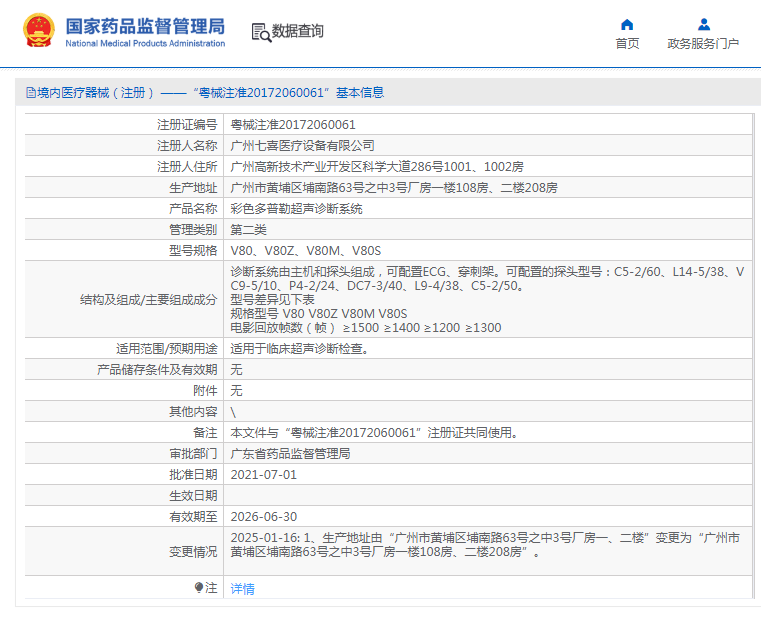The width and height of the screenshot is (761, 617).
Task: Click 国家药品监督管理局 site title
Action: pyautogui.click(x=145, y=26)
